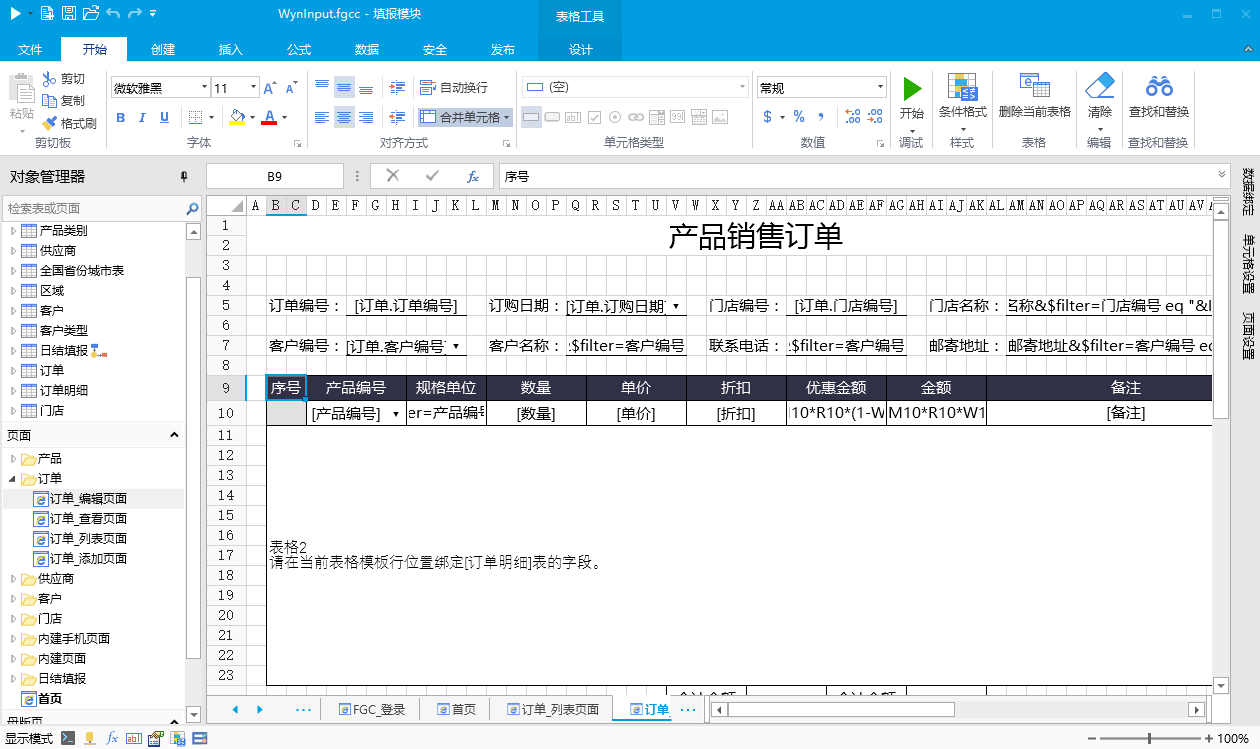This screenshot has height=749, width=1260.
Task: Click the font color red swatch
Action: 268,118
